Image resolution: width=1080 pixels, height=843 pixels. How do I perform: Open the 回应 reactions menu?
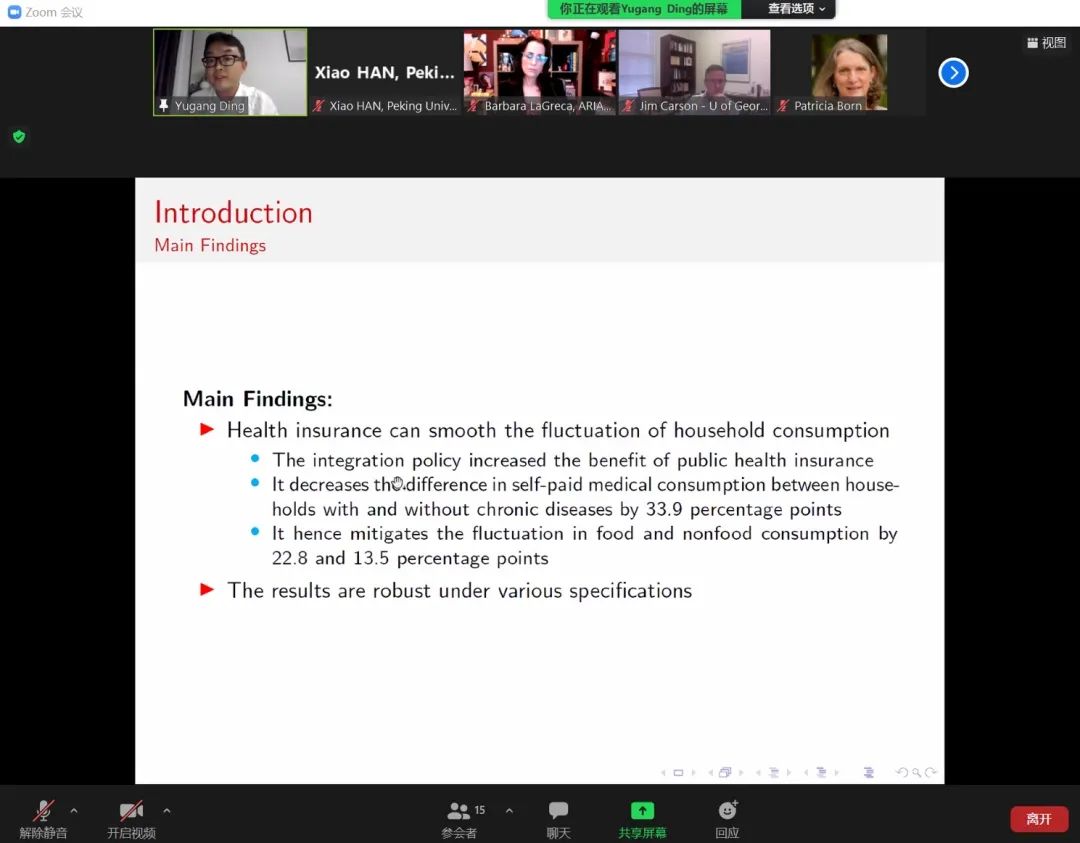(x=727, y=817)
